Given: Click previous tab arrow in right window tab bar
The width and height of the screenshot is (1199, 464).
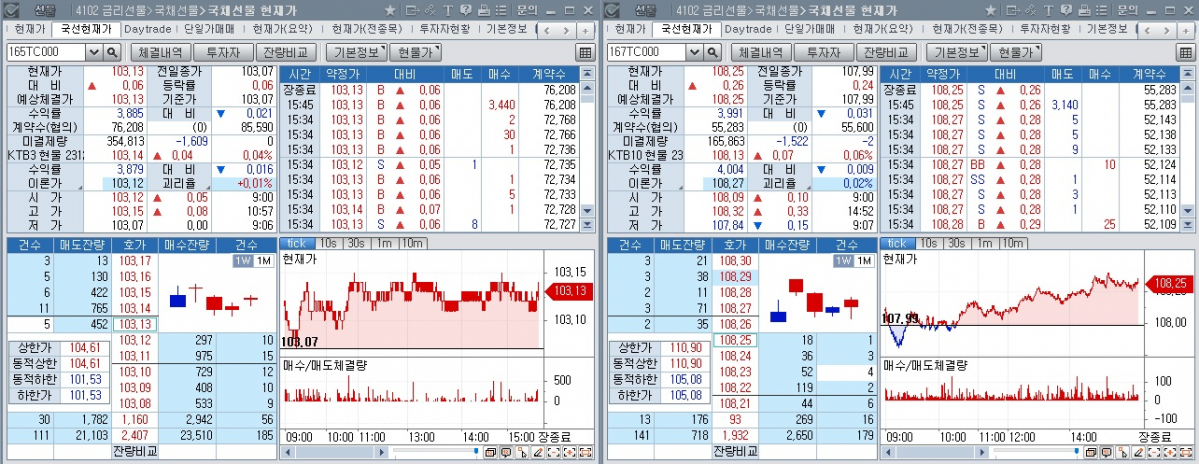Looking at the screenshot, I should [x=1147, y=31].
